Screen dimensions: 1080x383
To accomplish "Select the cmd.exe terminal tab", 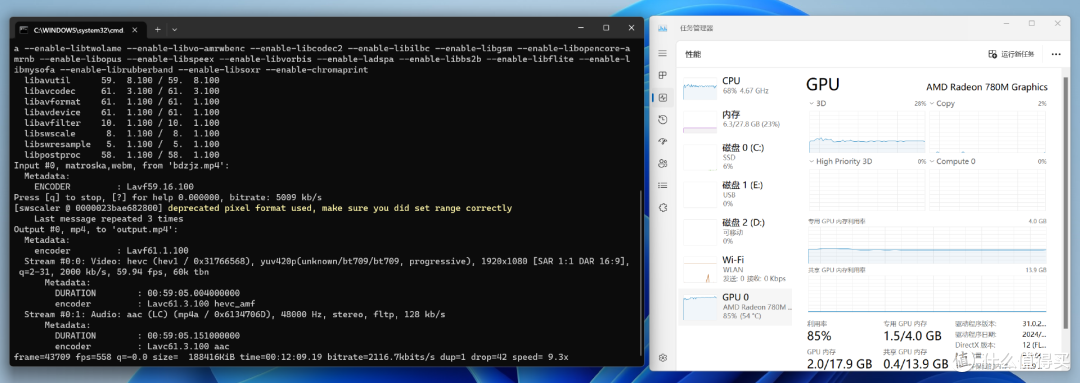I will pos(80,29).
